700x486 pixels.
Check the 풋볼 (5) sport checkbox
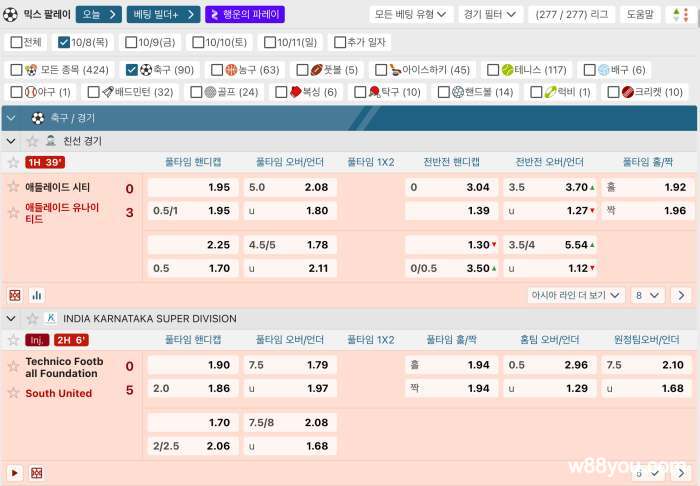[x=302, y=70]
